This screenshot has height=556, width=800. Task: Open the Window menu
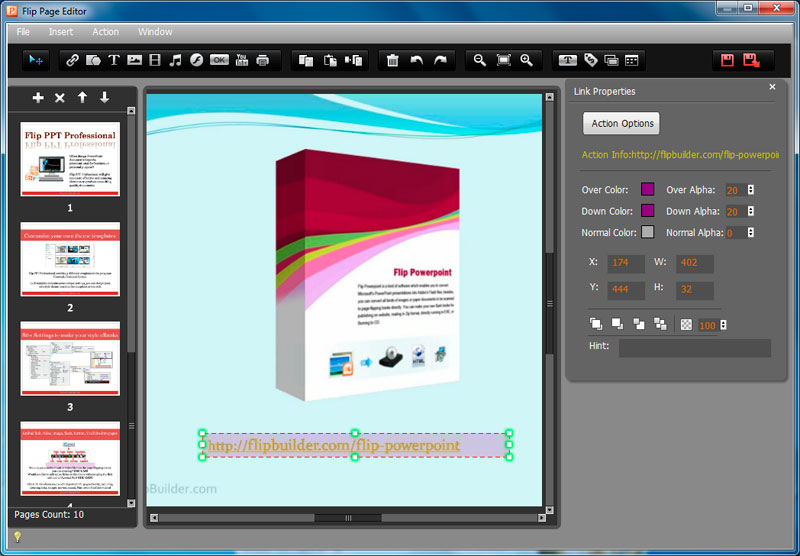pos(155,32)
